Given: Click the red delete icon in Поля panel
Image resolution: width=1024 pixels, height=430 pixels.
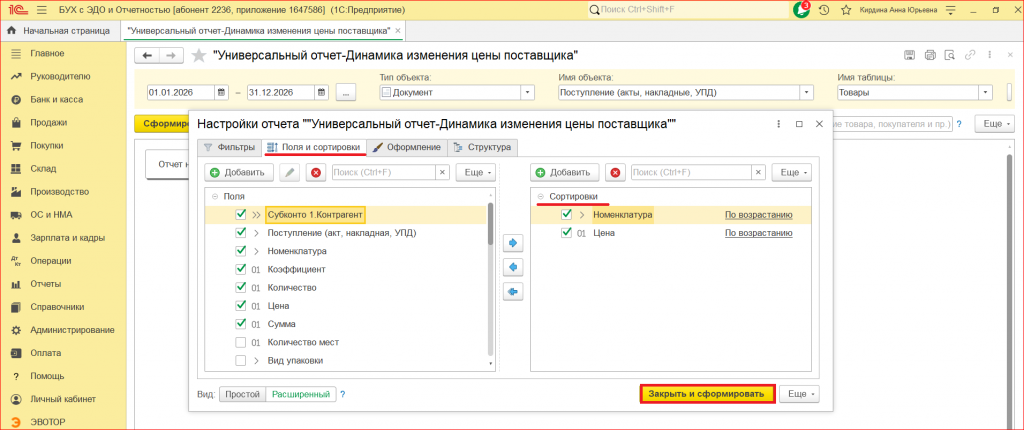Looking at the screenshot, I should tap(316, 173).
